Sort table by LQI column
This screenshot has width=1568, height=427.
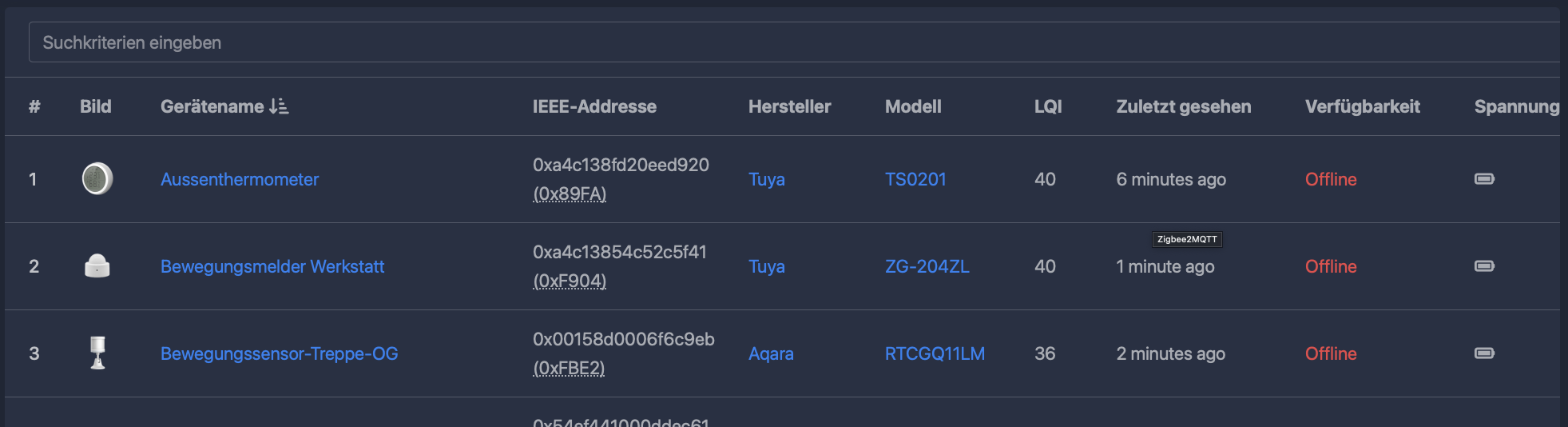1048,106
